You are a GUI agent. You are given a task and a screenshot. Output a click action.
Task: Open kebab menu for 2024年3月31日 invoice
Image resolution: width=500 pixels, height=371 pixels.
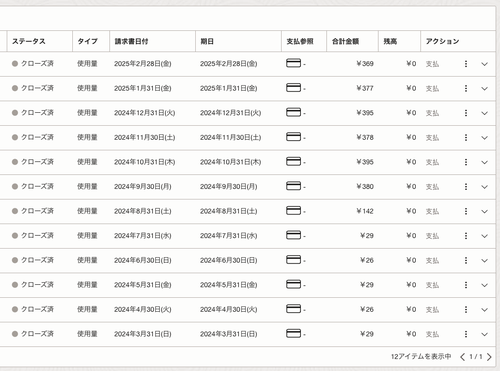coord(466,334)
